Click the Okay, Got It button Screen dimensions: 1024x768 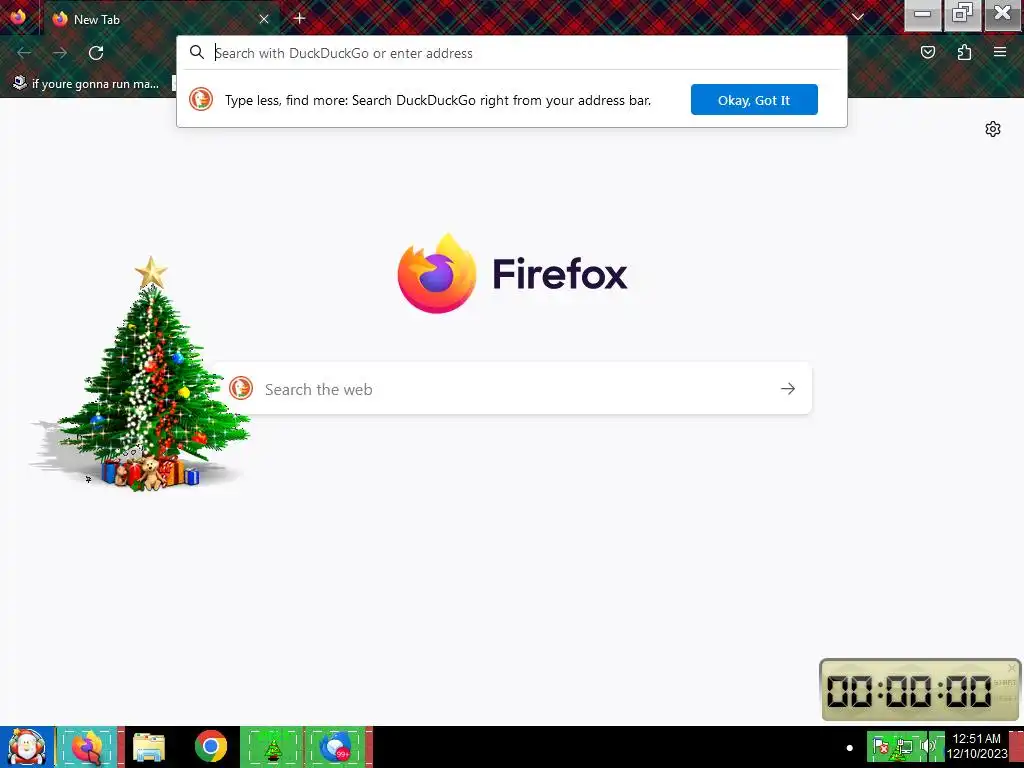[754, 100]
